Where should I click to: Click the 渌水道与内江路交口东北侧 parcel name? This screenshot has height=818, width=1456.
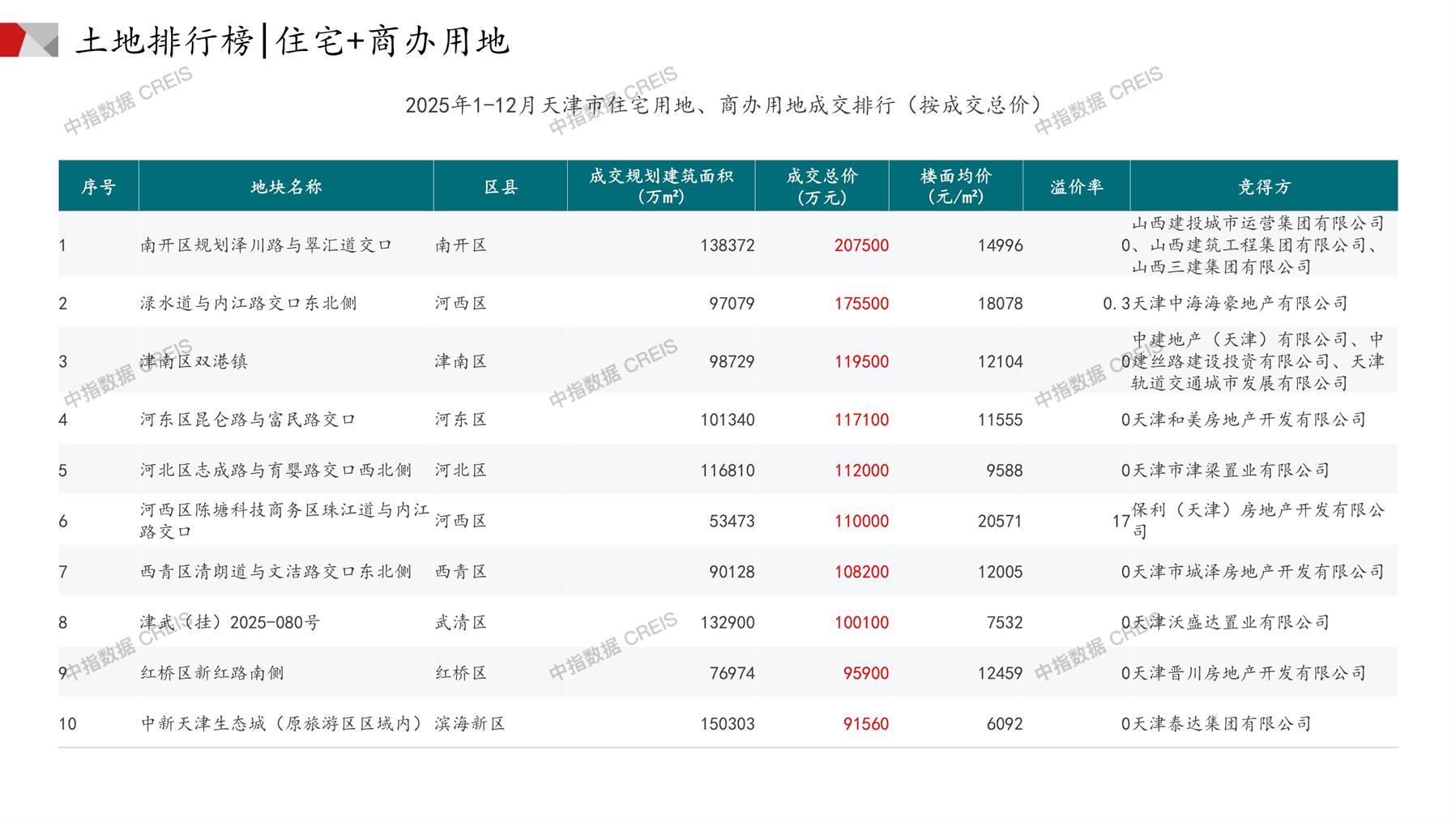click(248, 304)
